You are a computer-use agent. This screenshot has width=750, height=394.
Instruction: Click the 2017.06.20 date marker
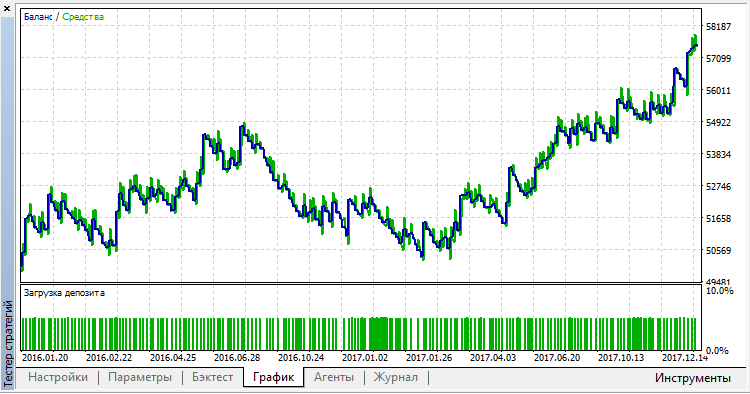[x=557, y=357]
